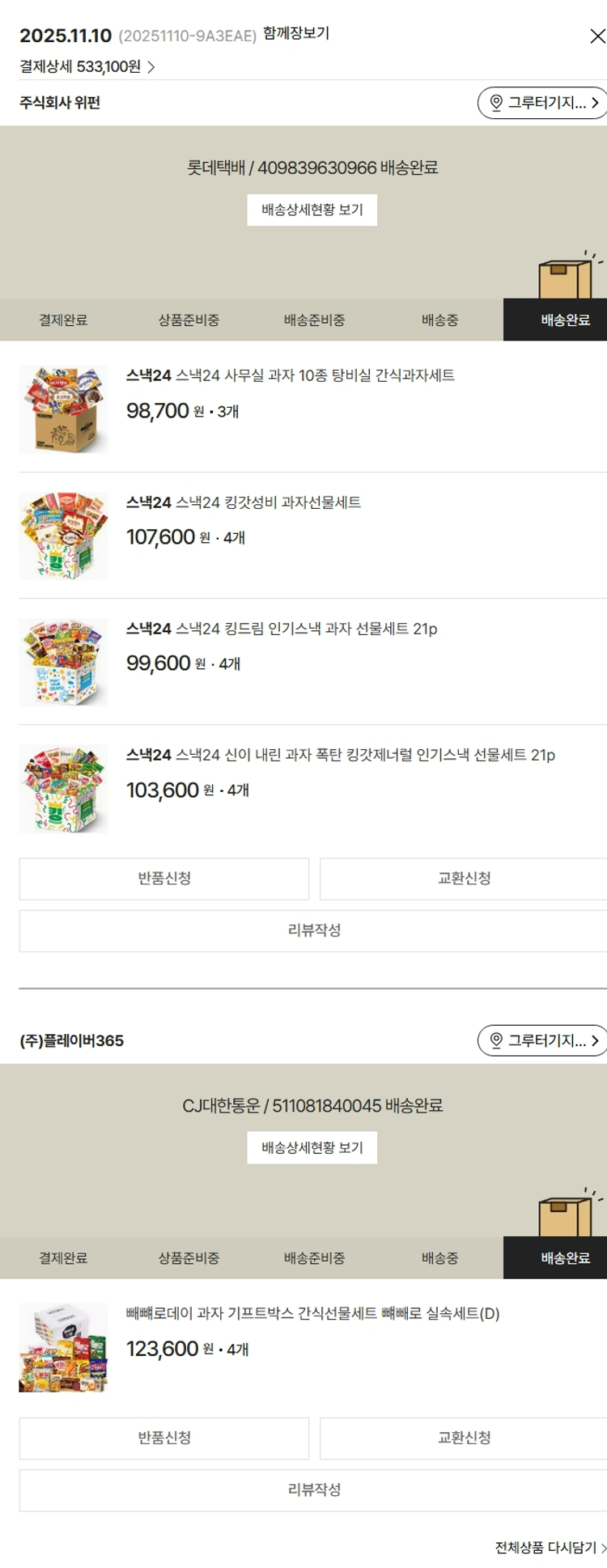Viewport: 607px width, 1568px height.
Task: Click the first delivery box icon
Action: 567,277
